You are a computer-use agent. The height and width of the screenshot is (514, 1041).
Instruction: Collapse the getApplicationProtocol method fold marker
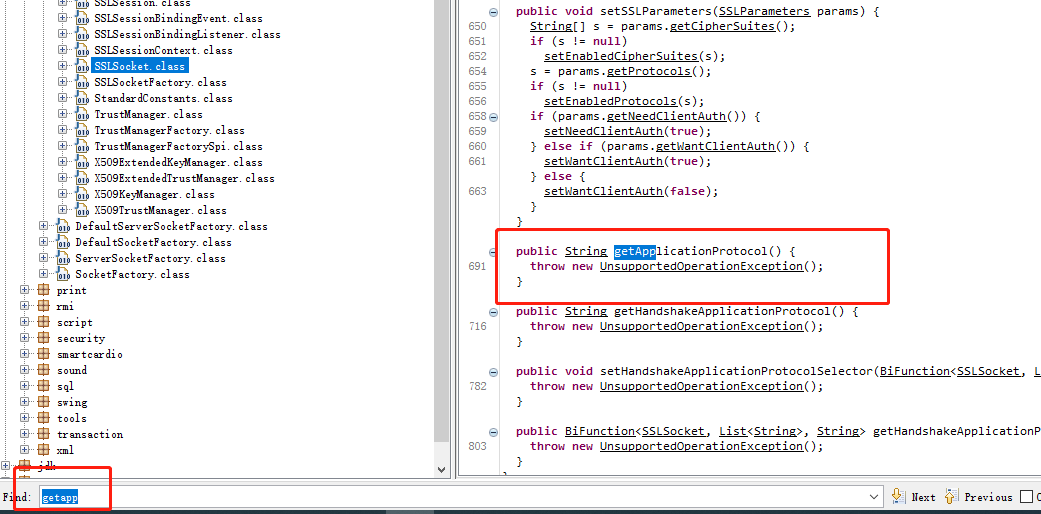pos(493,252)
